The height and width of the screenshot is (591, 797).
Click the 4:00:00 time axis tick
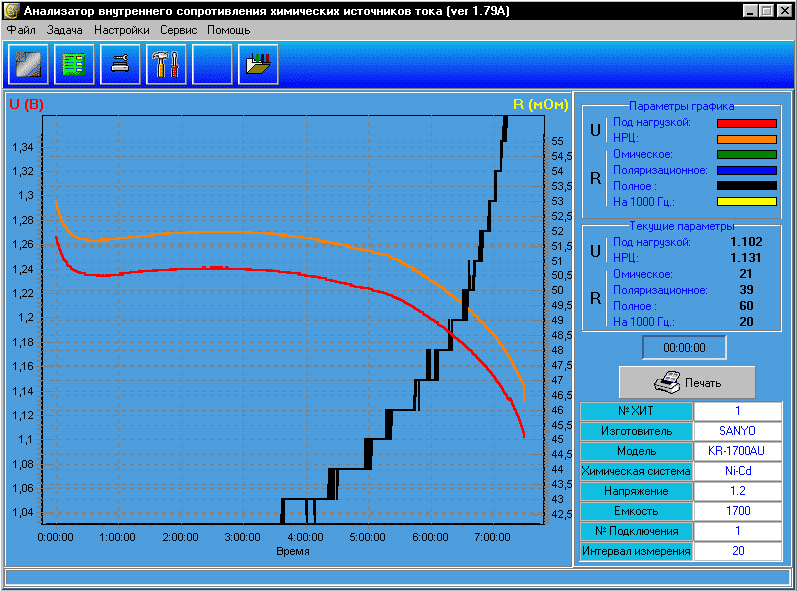tap(305, 537)
